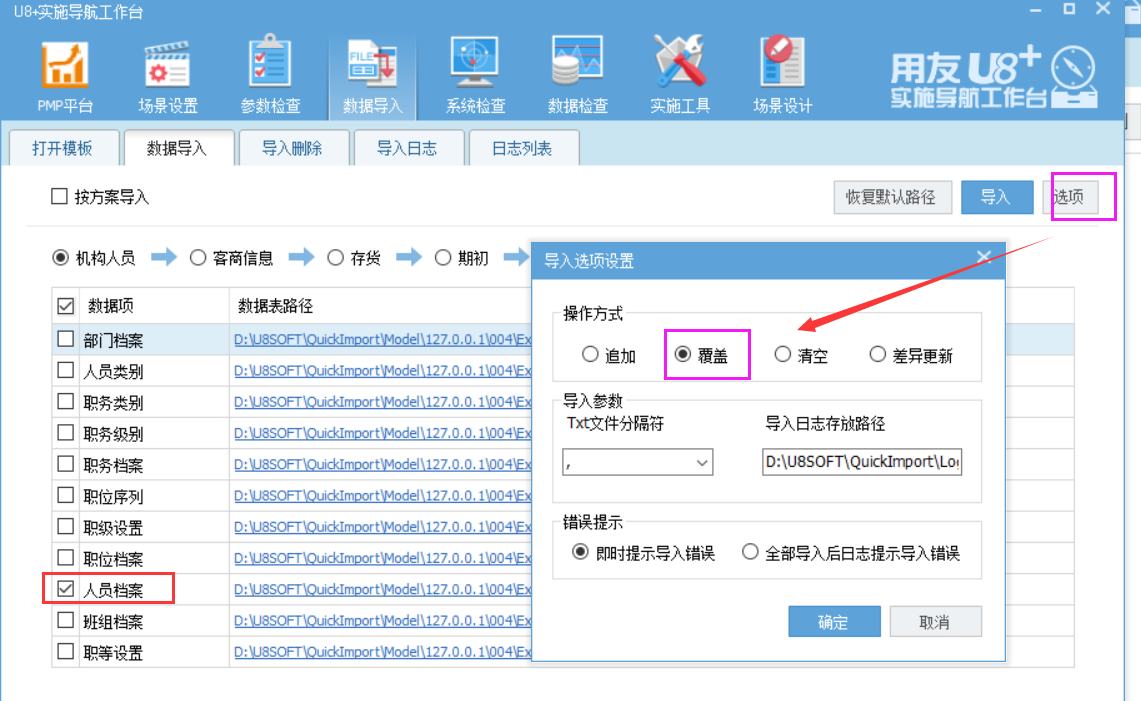The image size is (1141, 701).
Task: Open the 部门档案 data table path link
Action: pos(383,340)
